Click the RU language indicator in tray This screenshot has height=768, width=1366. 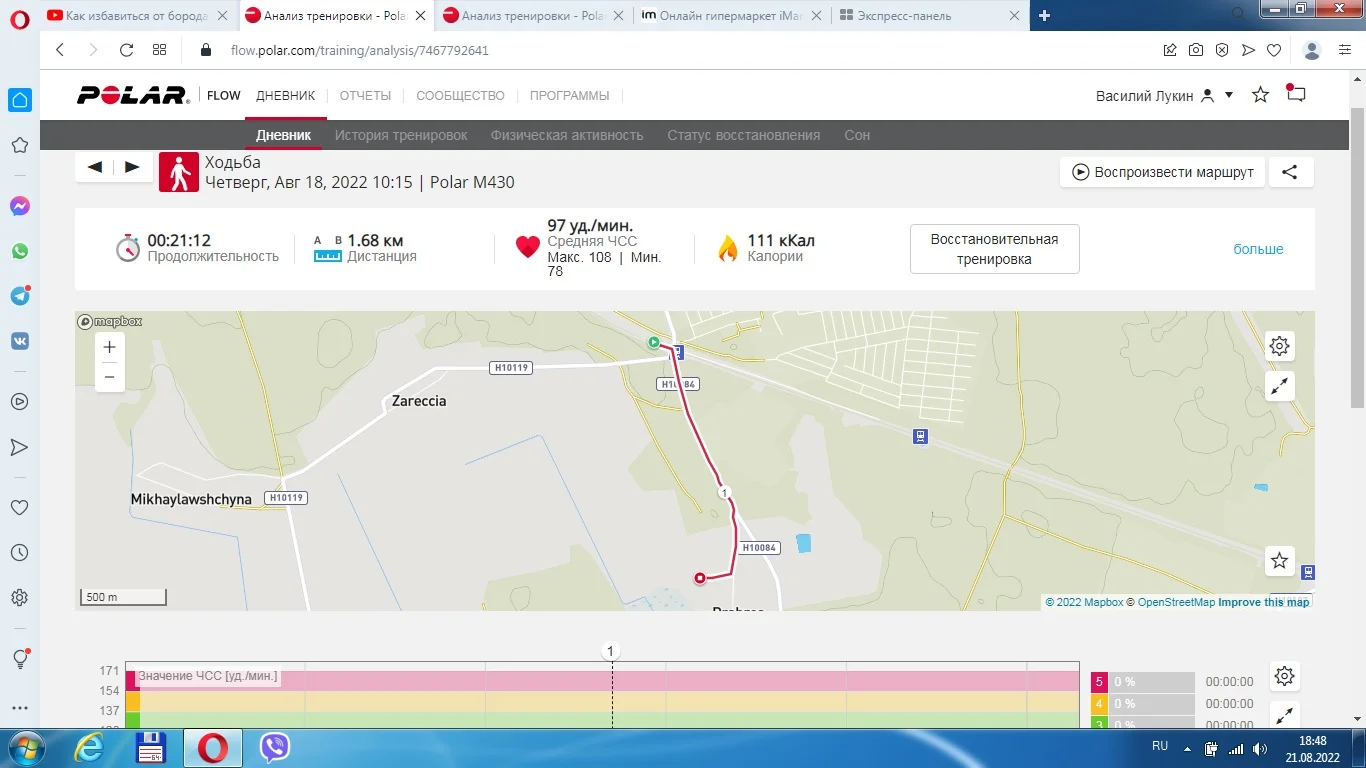coord(1160,746)
